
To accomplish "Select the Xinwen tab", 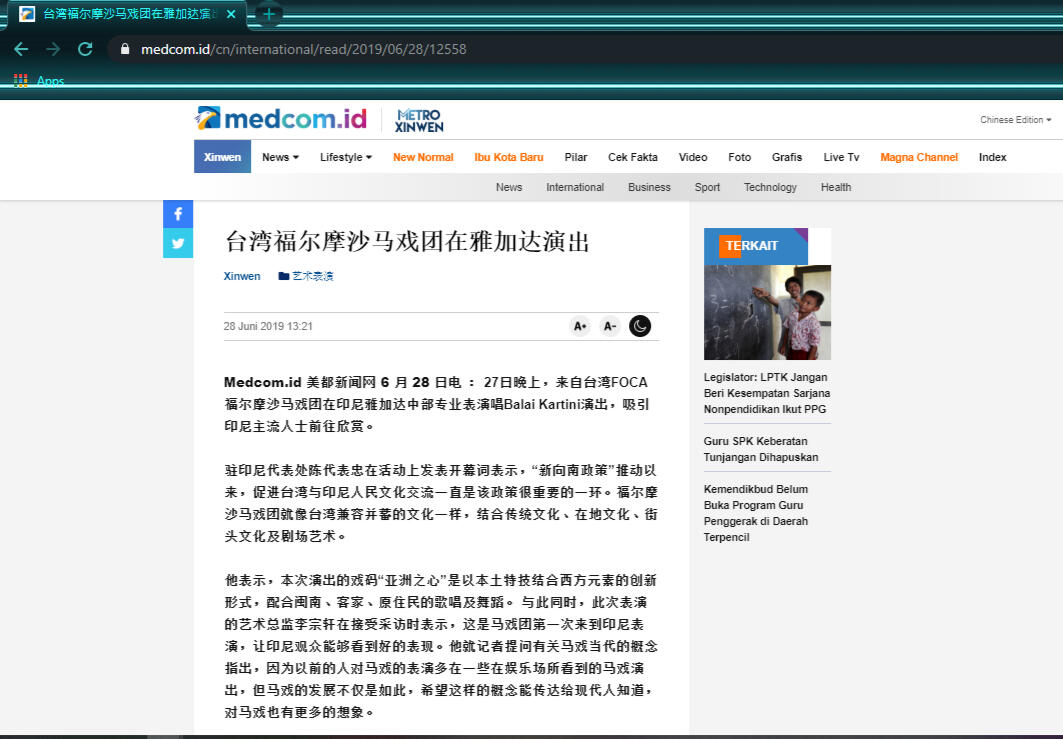I will 222,157.
